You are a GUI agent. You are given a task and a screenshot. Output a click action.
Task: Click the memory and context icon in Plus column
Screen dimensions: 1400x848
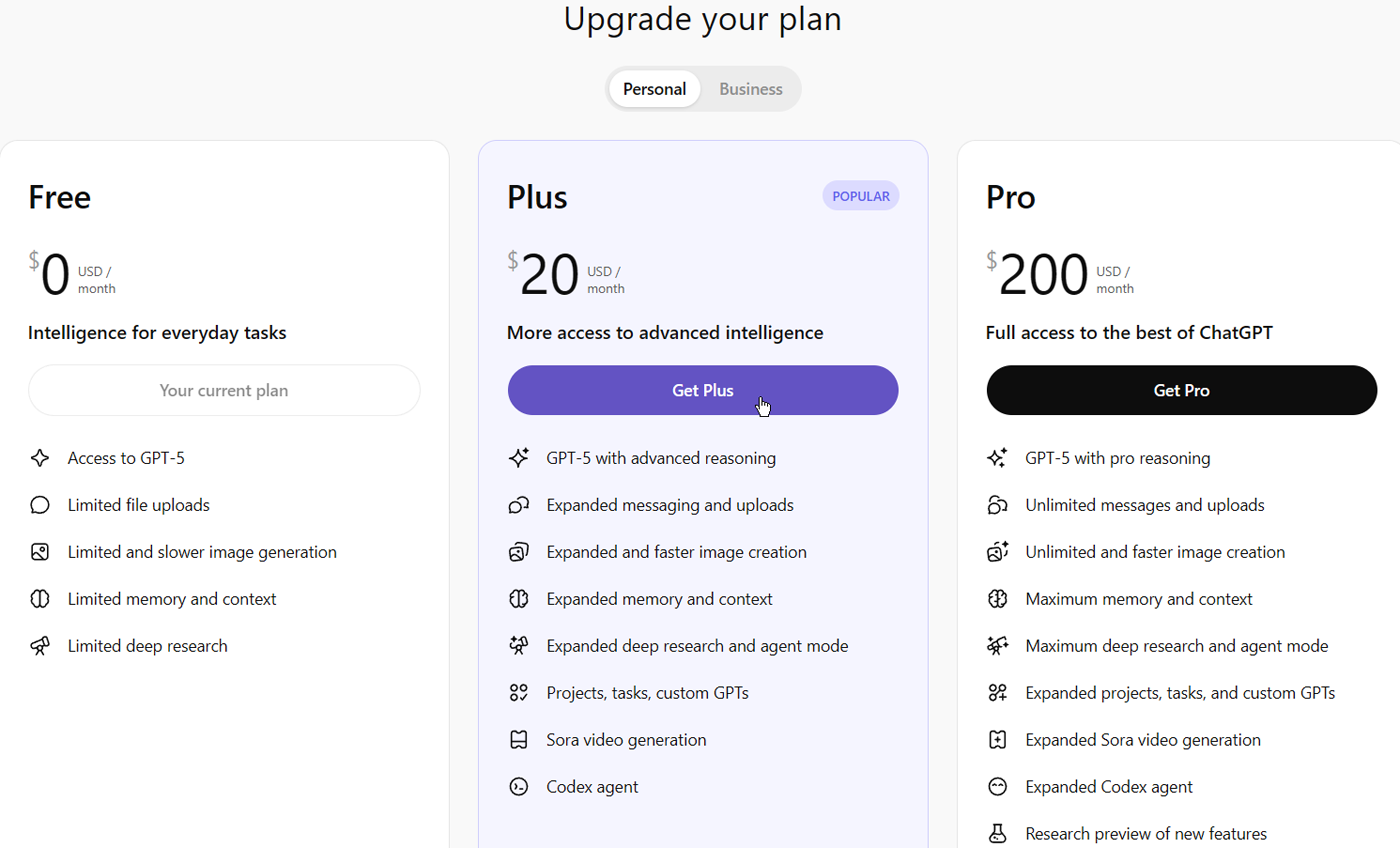tap(519, 598)
